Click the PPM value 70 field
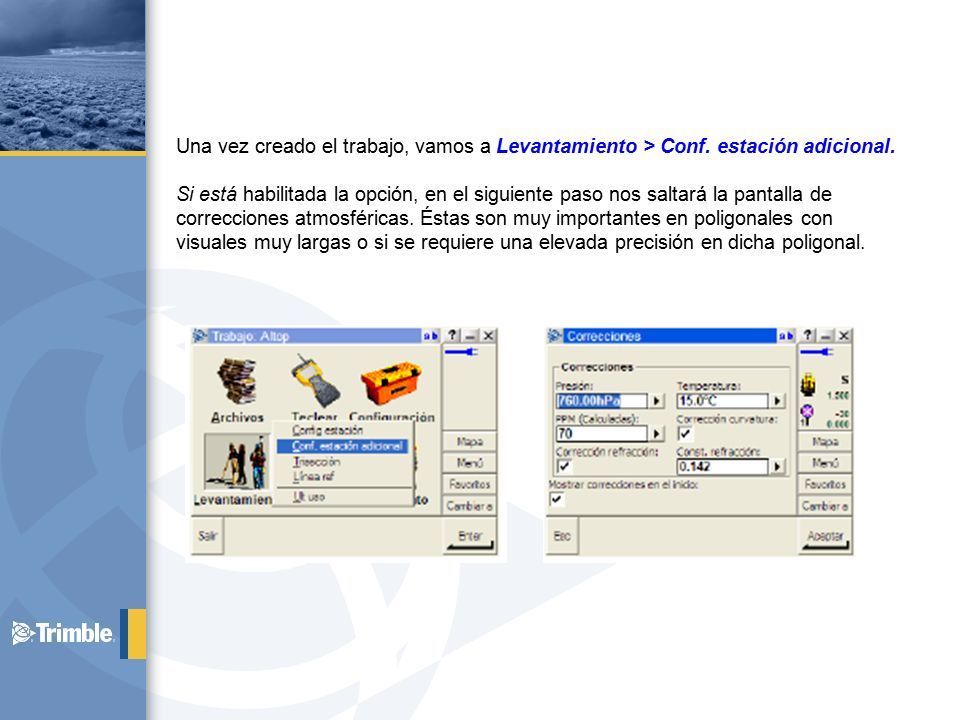 [601, 433]
